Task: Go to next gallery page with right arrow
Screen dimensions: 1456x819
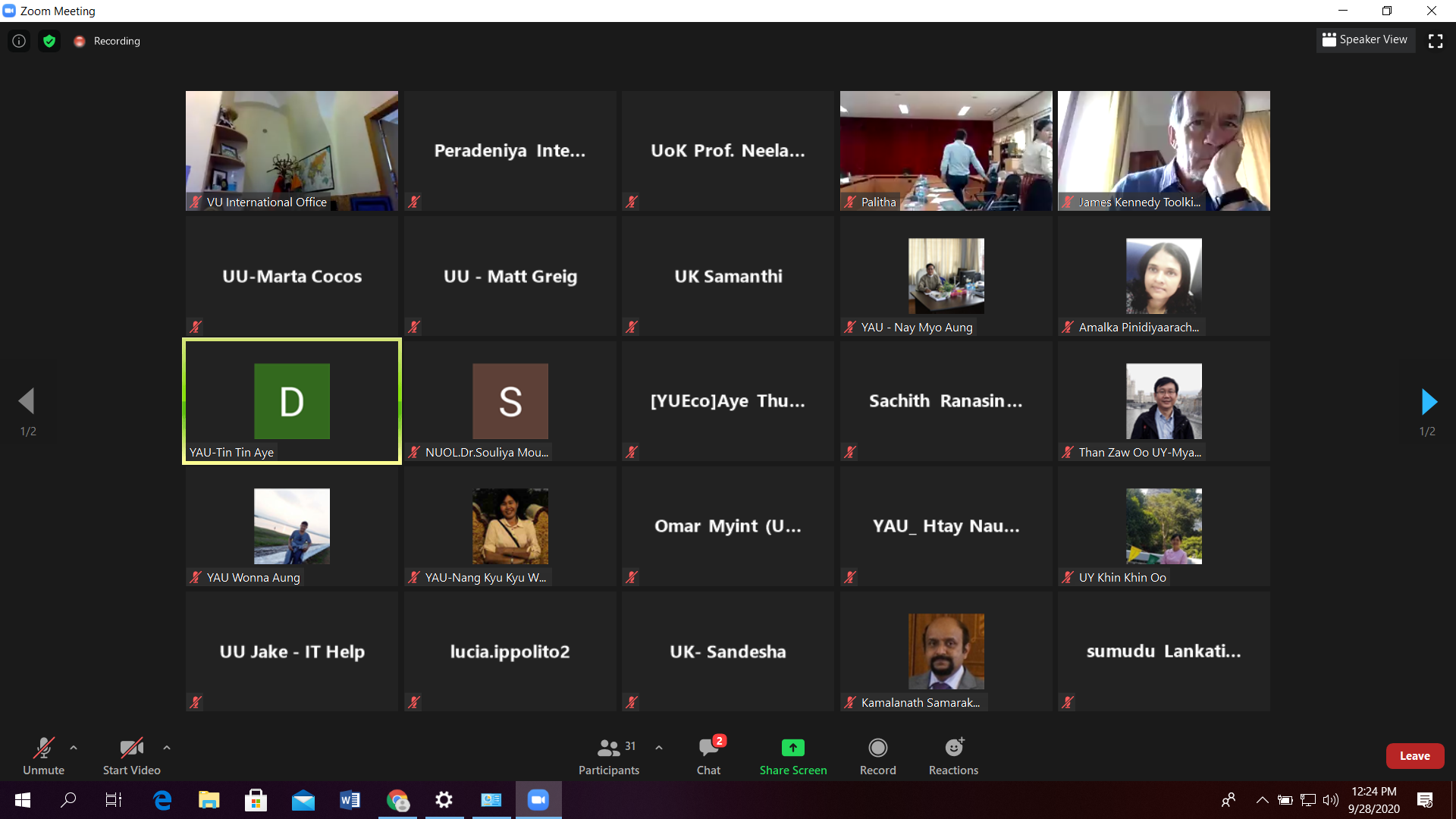Action: tap(1429, 401)
